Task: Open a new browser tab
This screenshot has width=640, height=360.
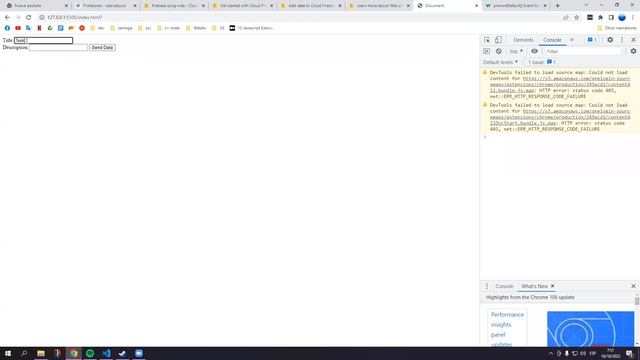Action: pos(558,6)
